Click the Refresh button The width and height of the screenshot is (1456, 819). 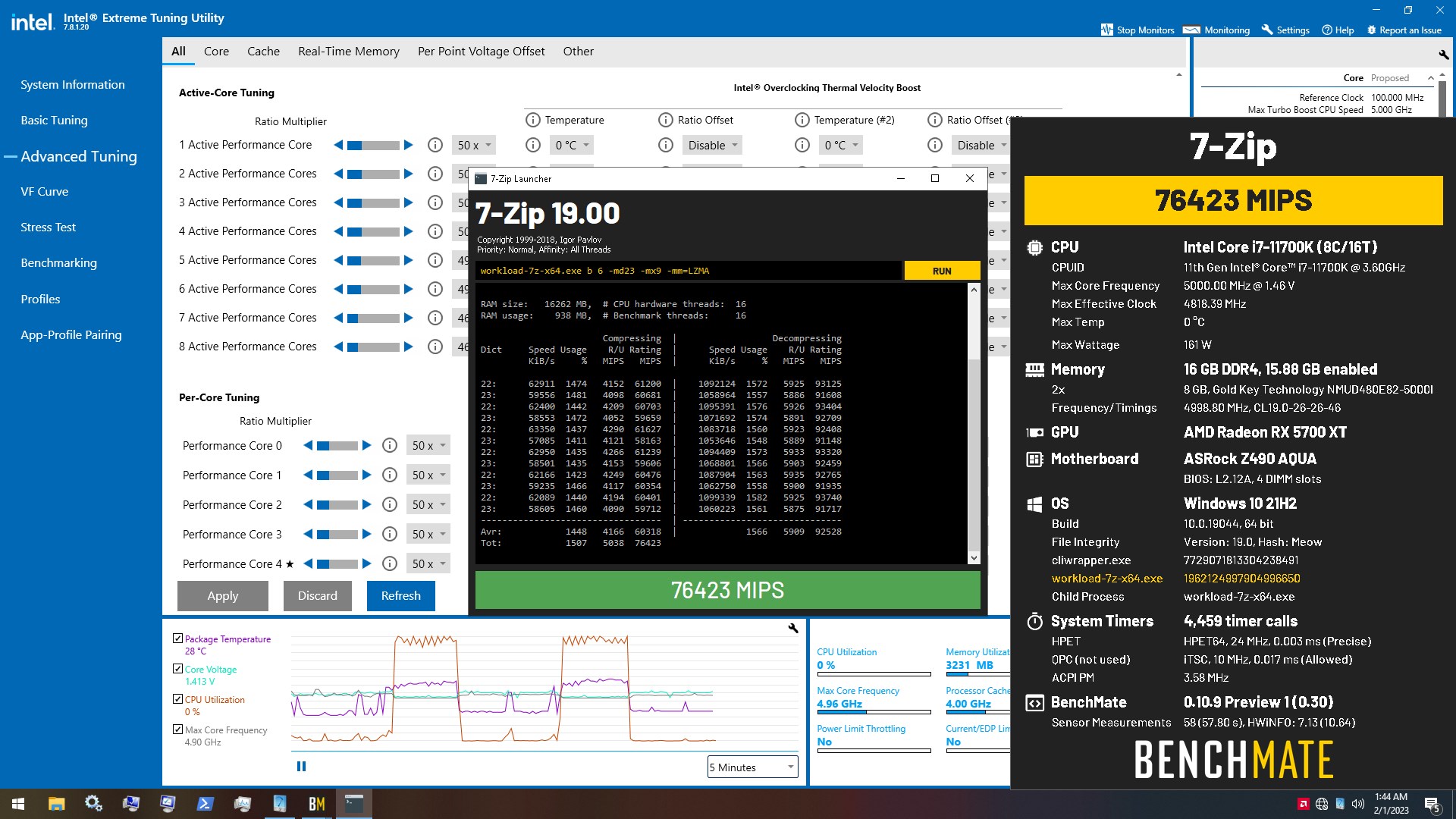tap(401, 596)
